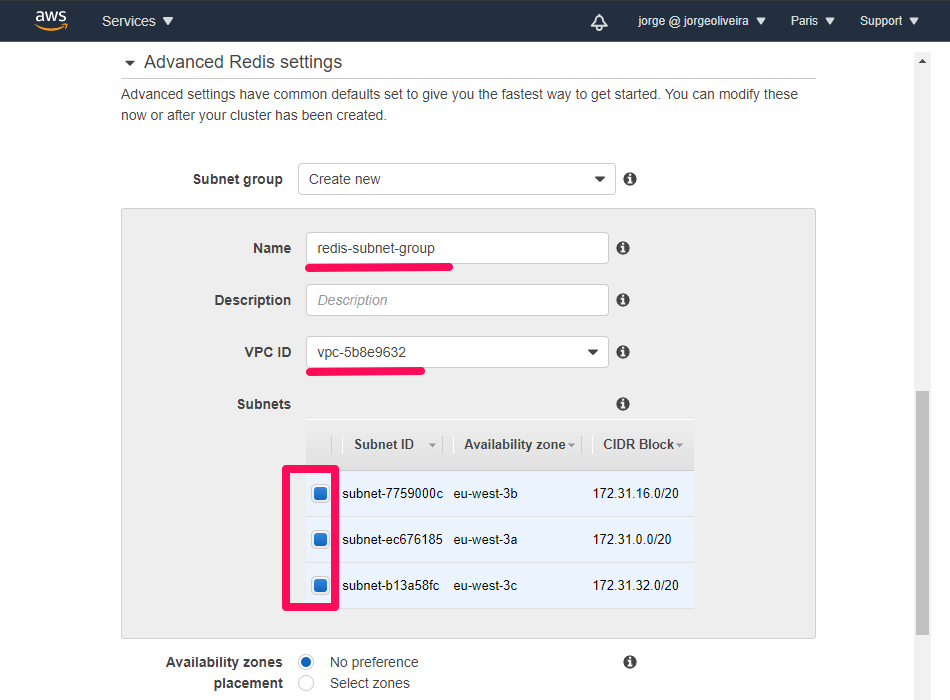Open the notifications bell icon
Screen dimensions: 950x700
[599, 21]
